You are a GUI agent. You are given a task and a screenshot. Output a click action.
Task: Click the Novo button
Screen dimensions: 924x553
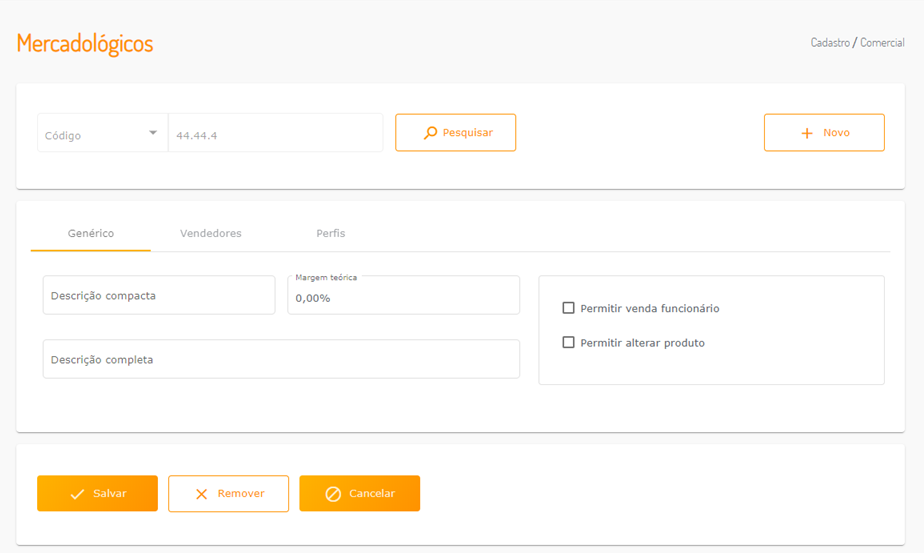(x=824, y=133)
